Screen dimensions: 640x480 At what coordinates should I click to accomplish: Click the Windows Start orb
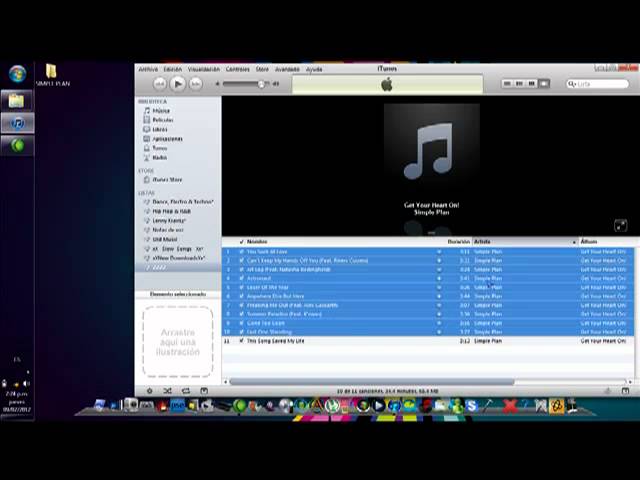coord(17,74)
